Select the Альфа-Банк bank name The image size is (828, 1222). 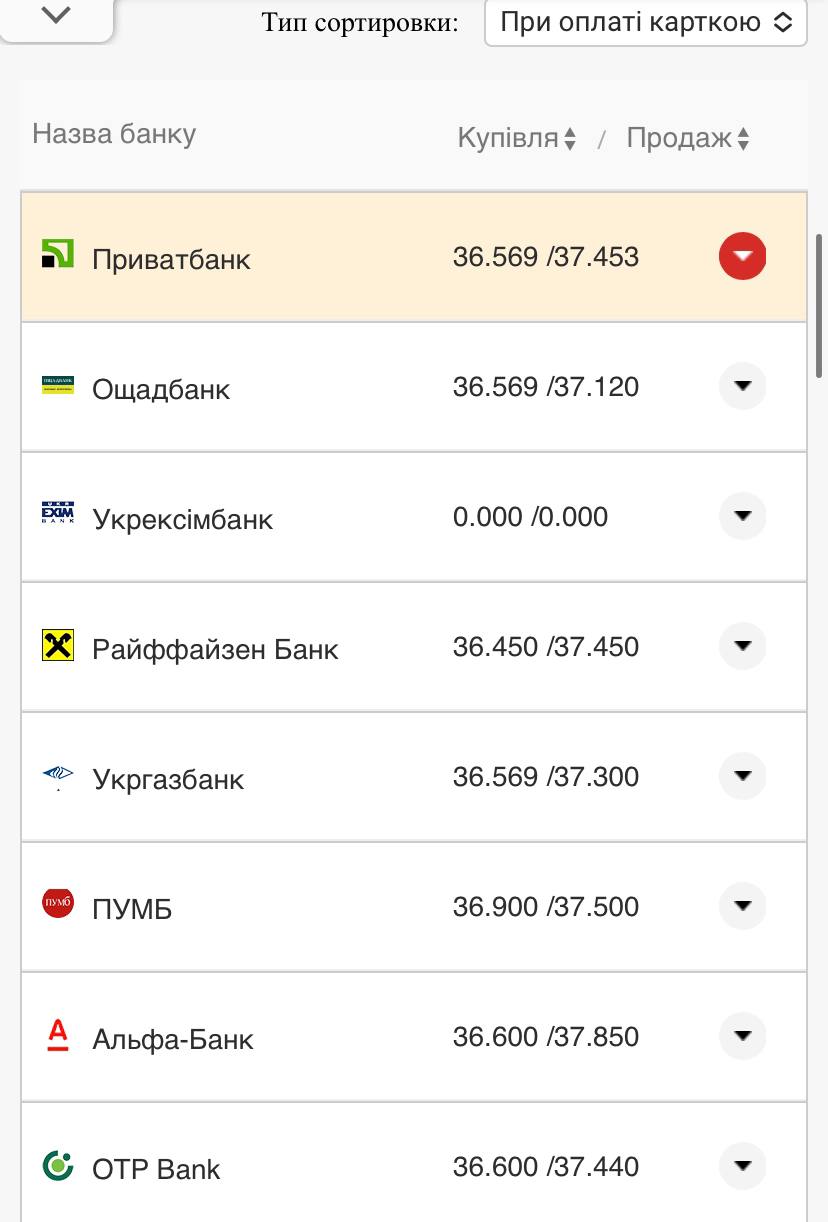173,1039
